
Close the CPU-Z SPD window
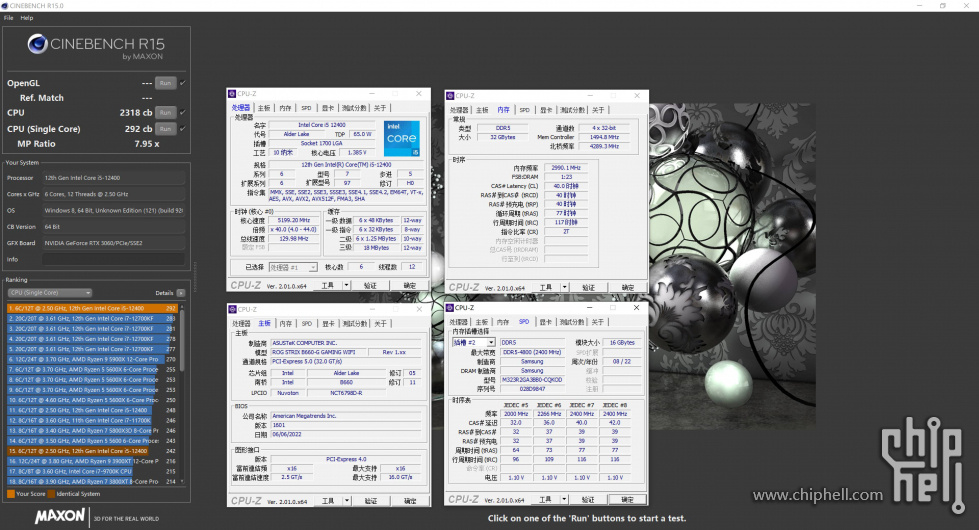click(636, 308)
